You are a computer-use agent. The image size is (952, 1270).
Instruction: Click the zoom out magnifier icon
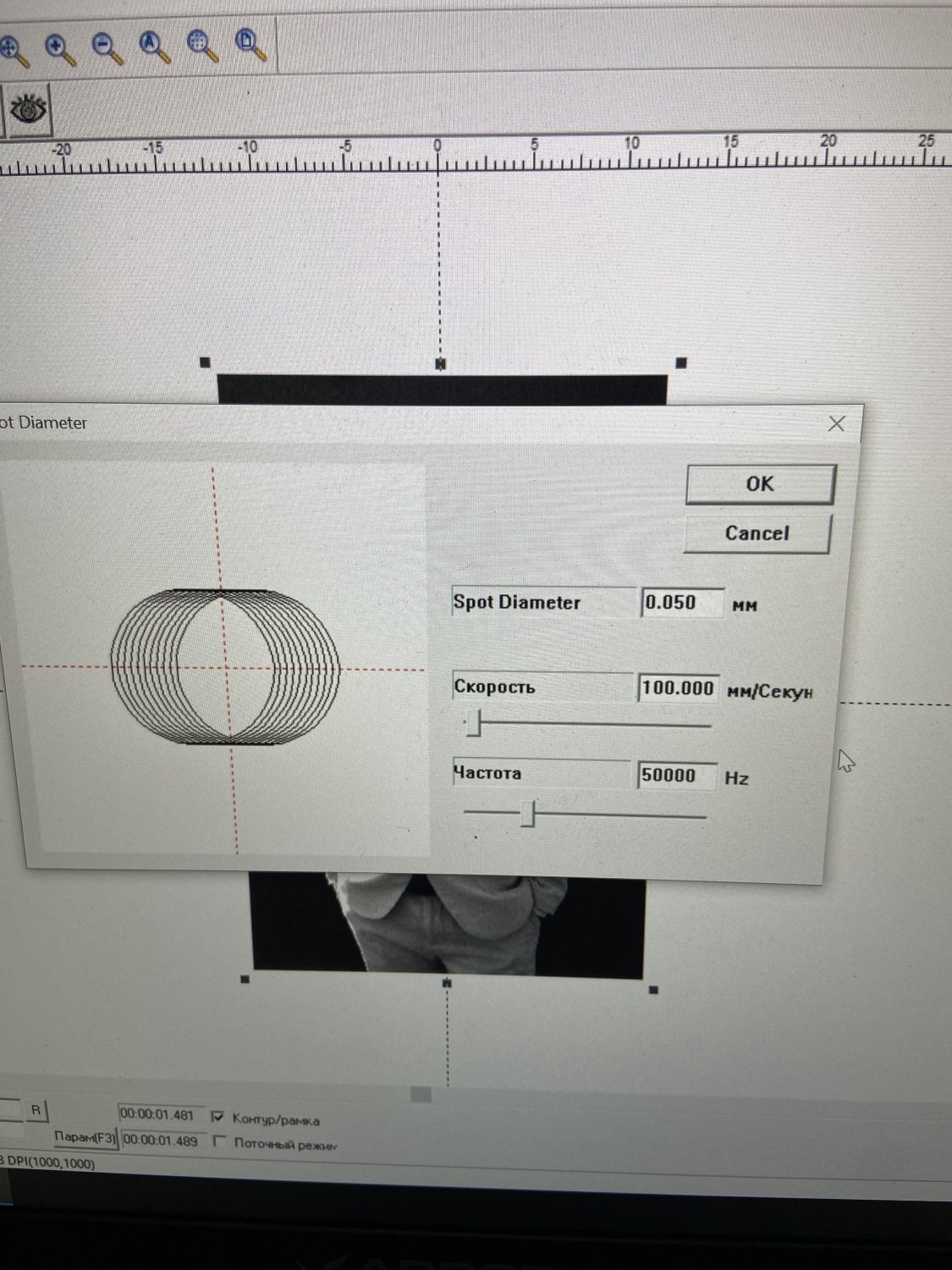click(x=107, y=47)
